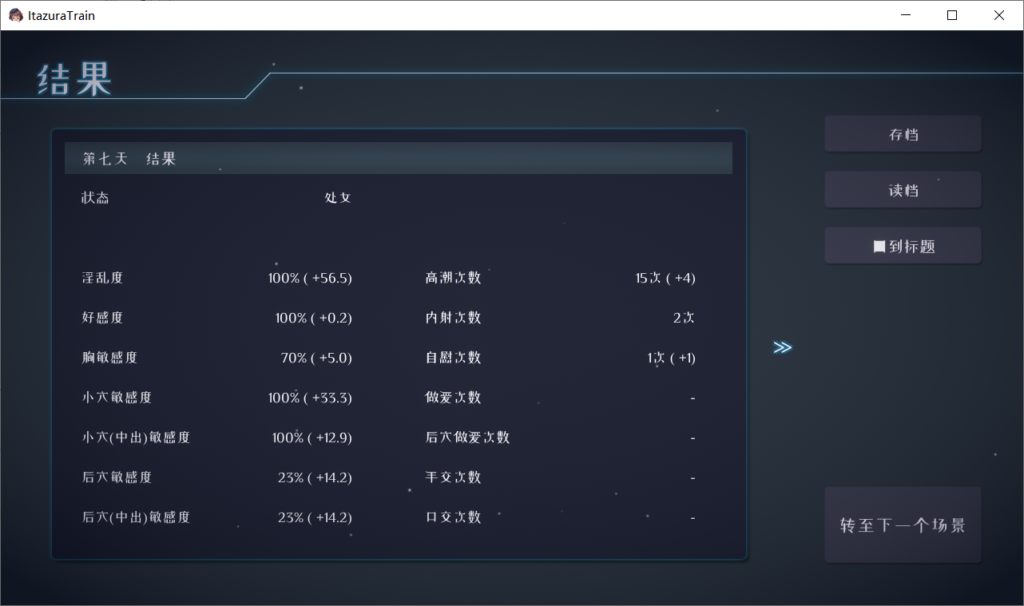Viewport: 1024px width, 606px height.
Task: Click the value 15次 ( +4)
Action: [x=665, y=278]
